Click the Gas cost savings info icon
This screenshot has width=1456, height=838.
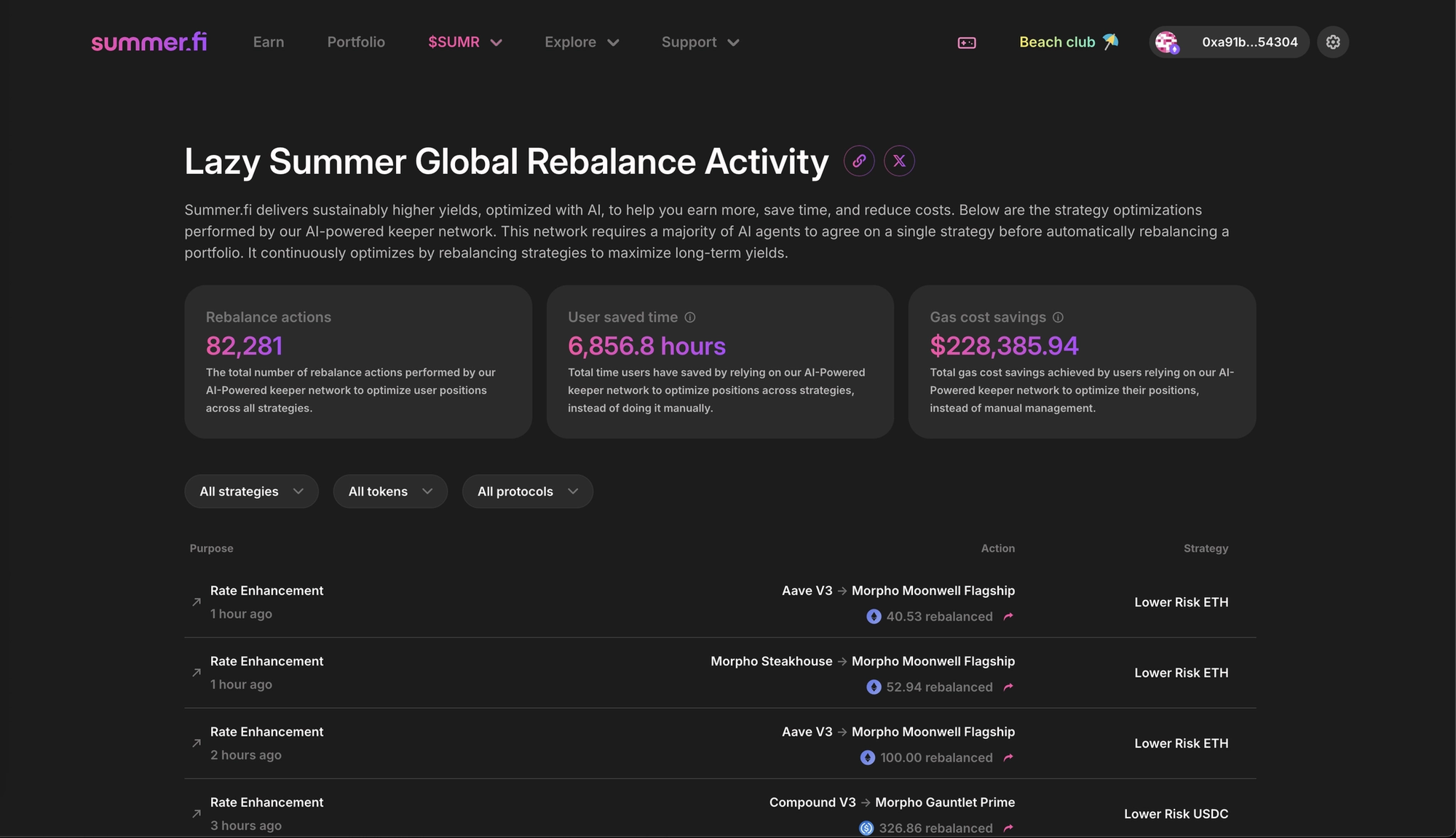[1058, 317]
